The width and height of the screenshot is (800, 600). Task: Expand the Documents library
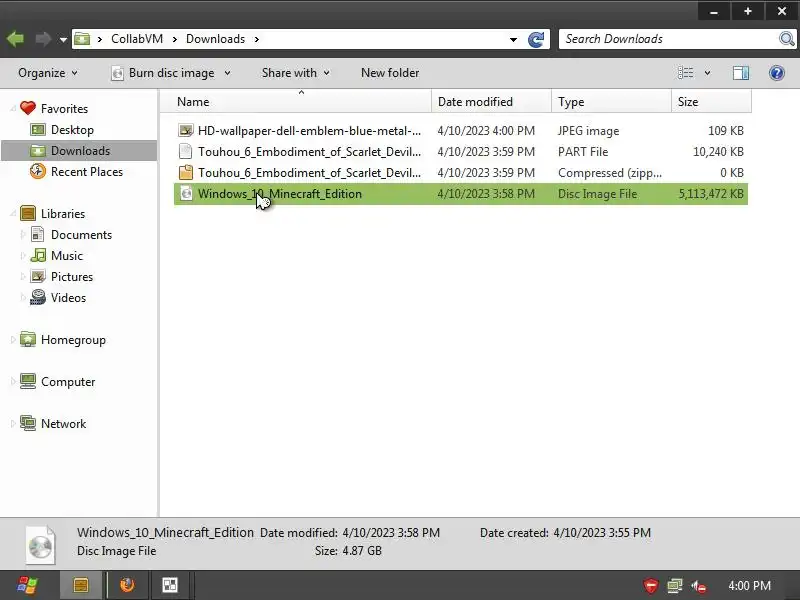[x=22, y=235]
